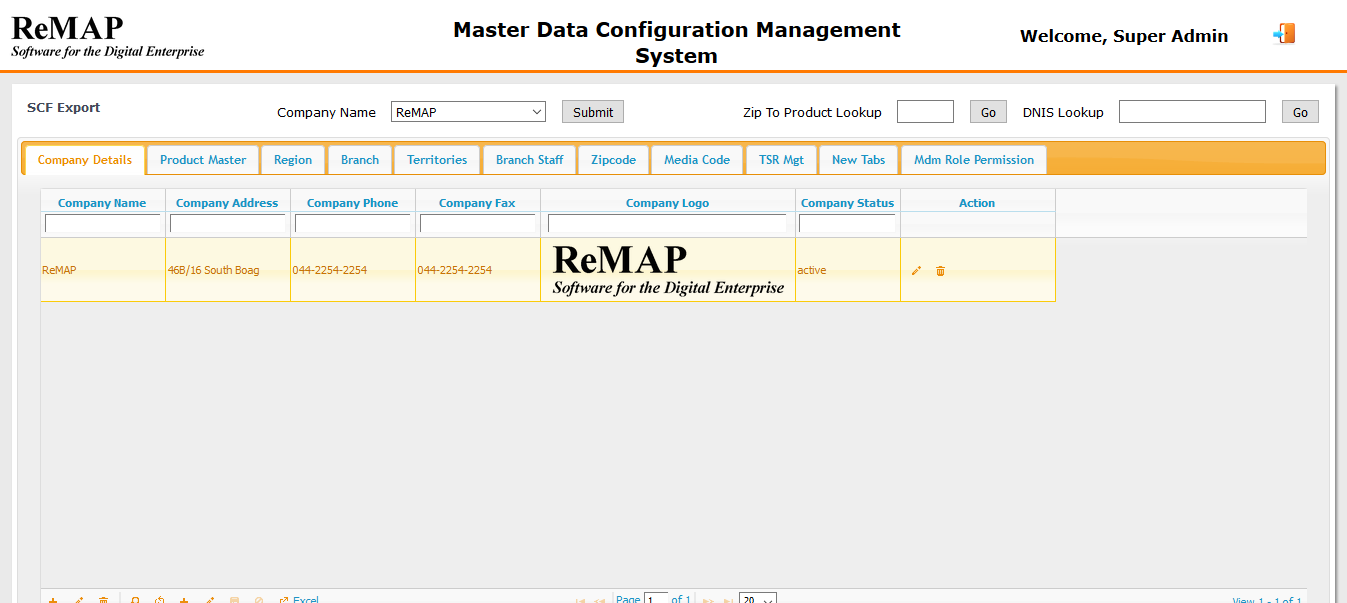Focus the Zip To Product Lookup field
Image resolution: width=1347 pixels, height=603 pixels.
click(x=925, y=112)
